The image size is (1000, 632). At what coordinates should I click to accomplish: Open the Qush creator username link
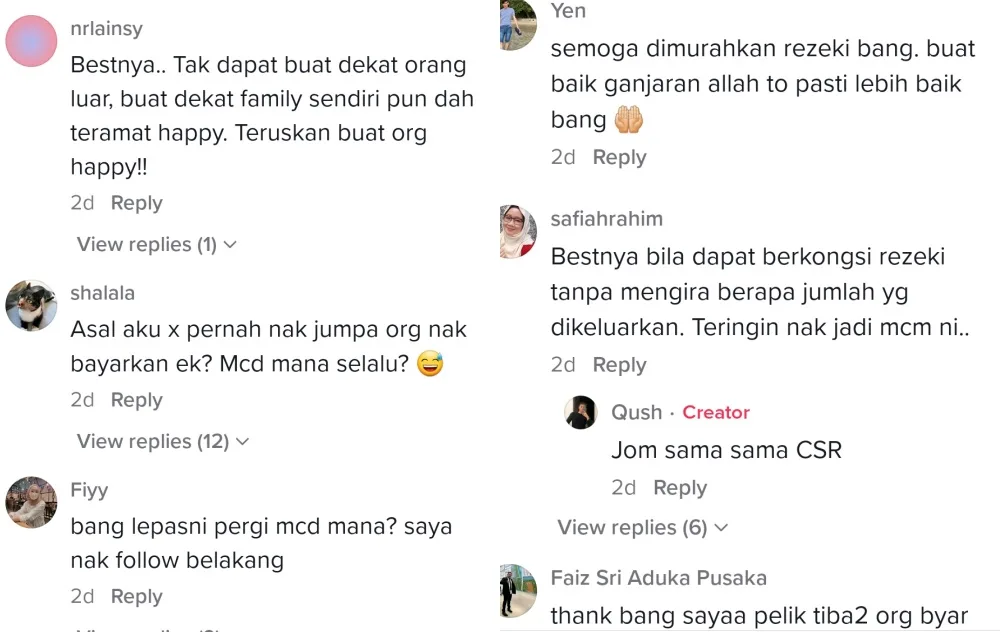click(636, 412)
